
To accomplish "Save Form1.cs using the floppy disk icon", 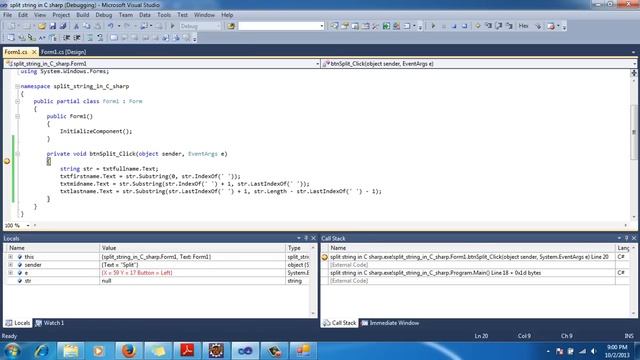I will tap(53, 26).
